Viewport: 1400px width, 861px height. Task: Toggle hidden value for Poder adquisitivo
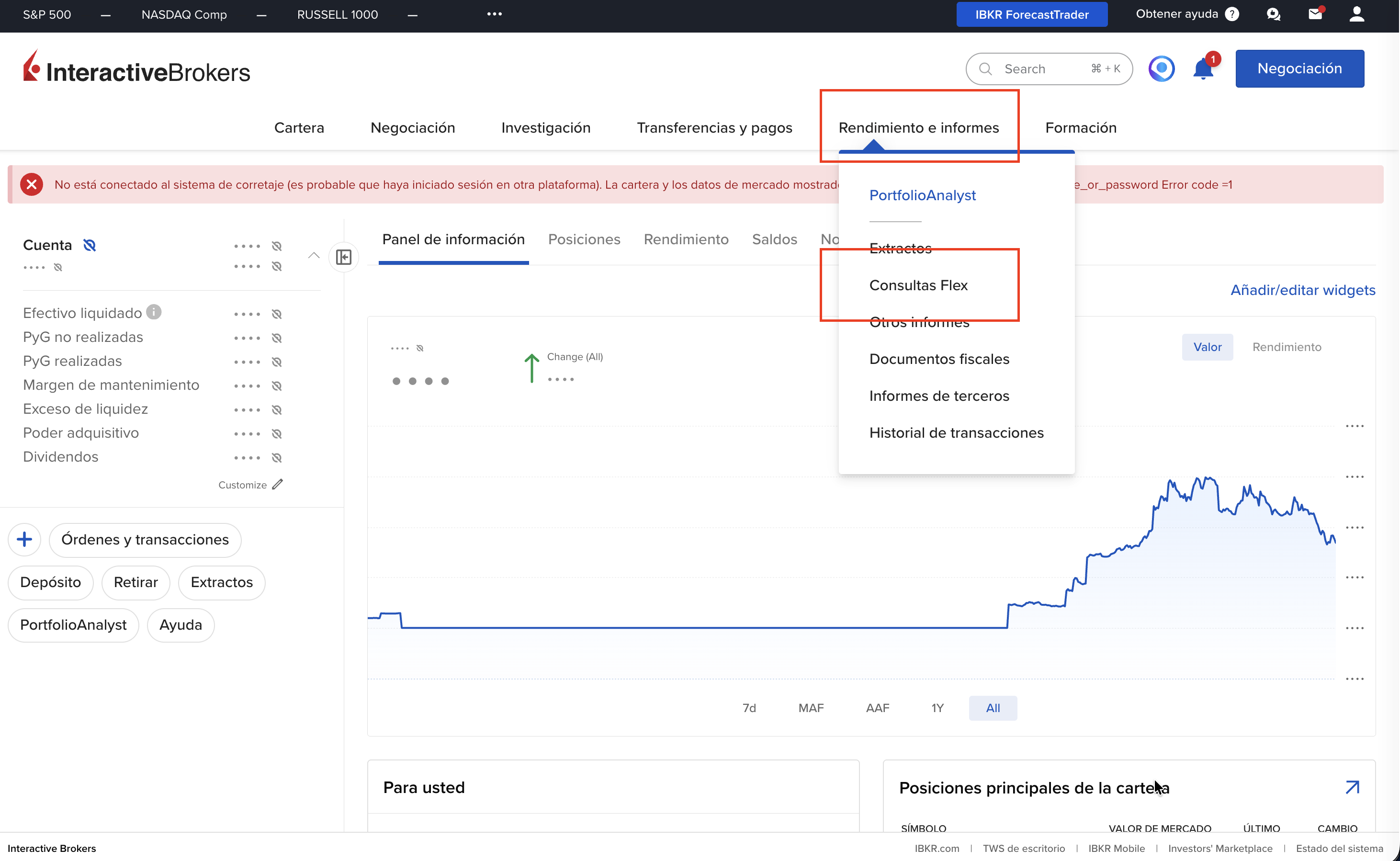click(x=277, y=433)
